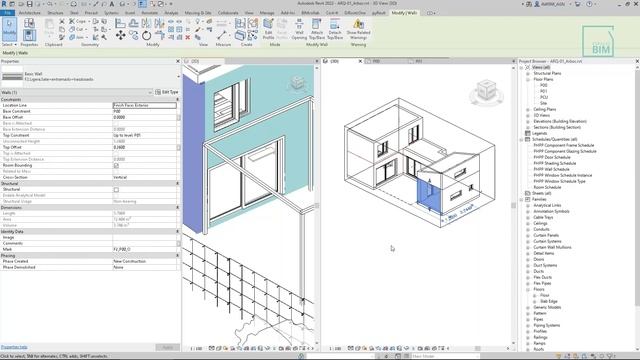Select Slab Edge under Floors

coord(549,301)
